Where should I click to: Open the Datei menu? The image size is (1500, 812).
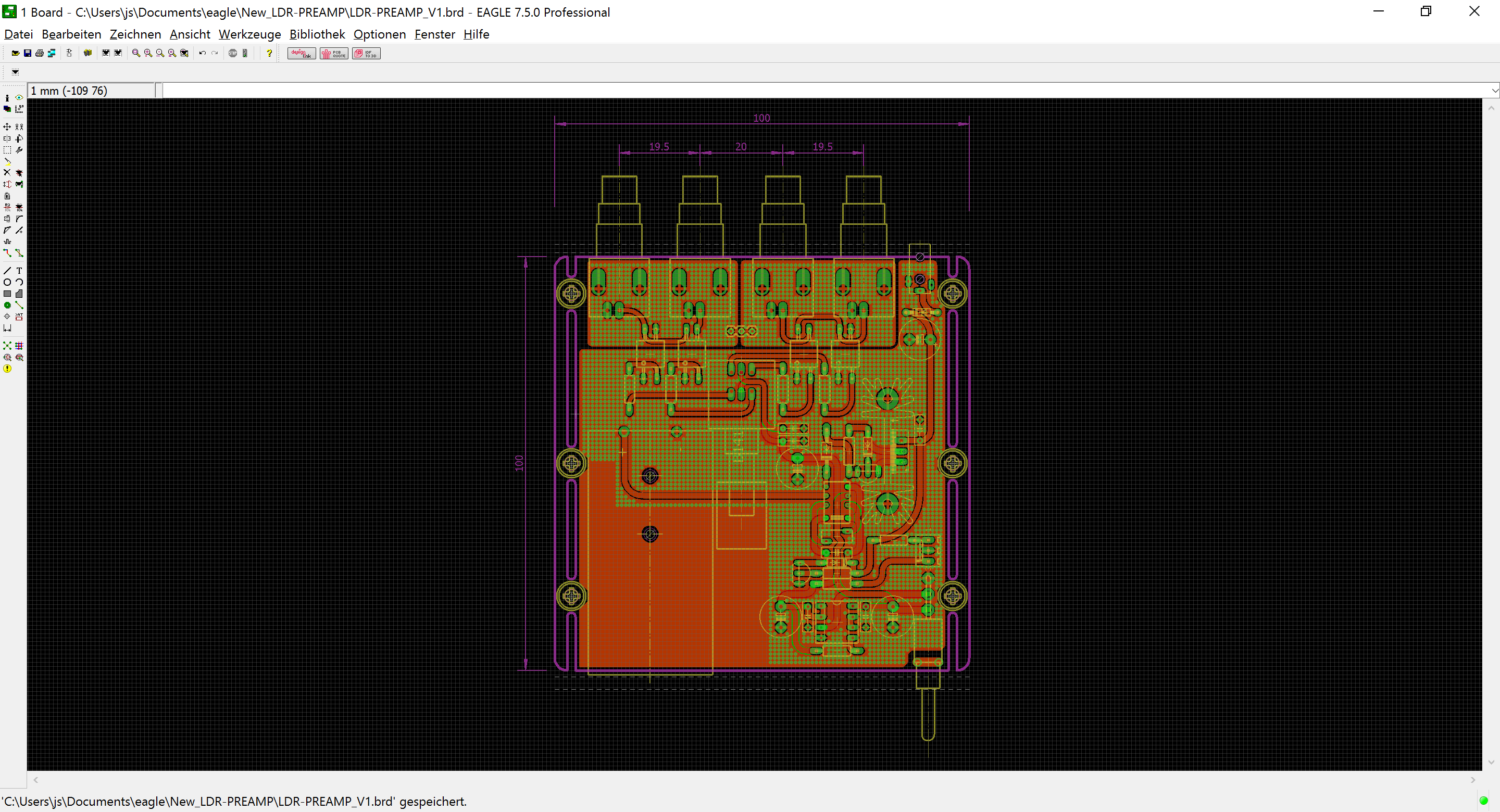pyautogui.click(x=19, y=34)
